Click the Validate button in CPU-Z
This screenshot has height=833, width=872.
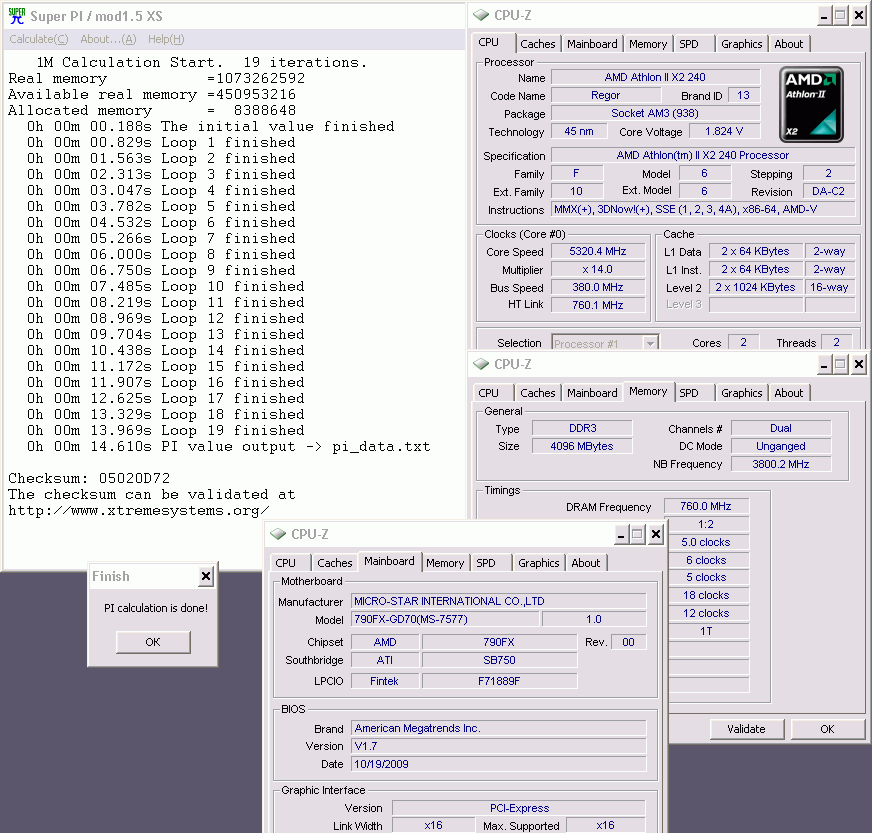coord(746,729)
